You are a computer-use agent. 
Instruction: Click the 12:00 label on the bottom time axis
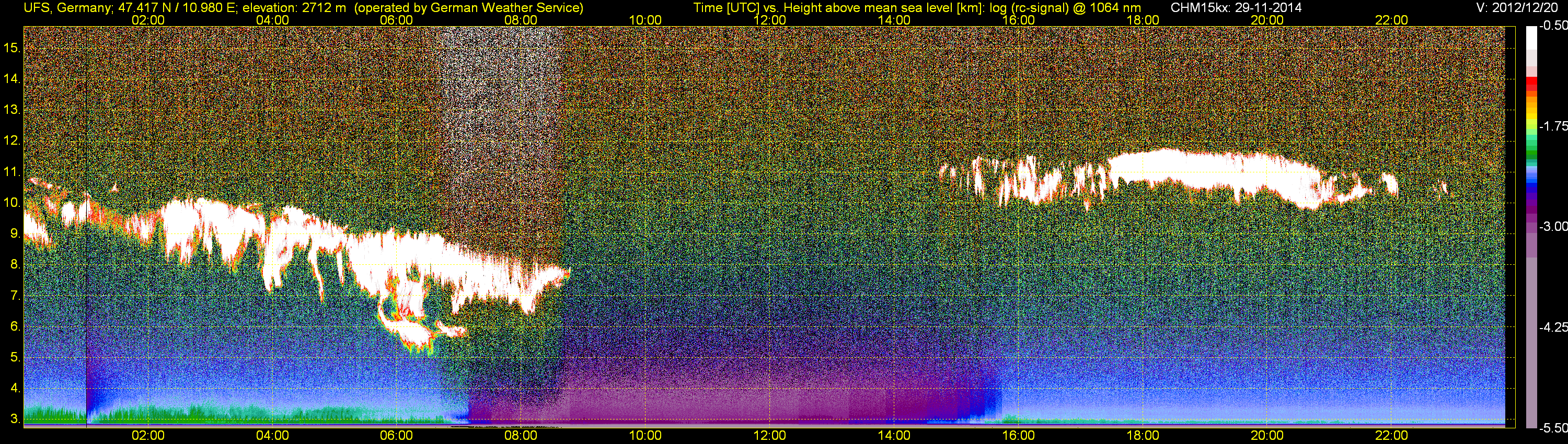coord(769,436)
